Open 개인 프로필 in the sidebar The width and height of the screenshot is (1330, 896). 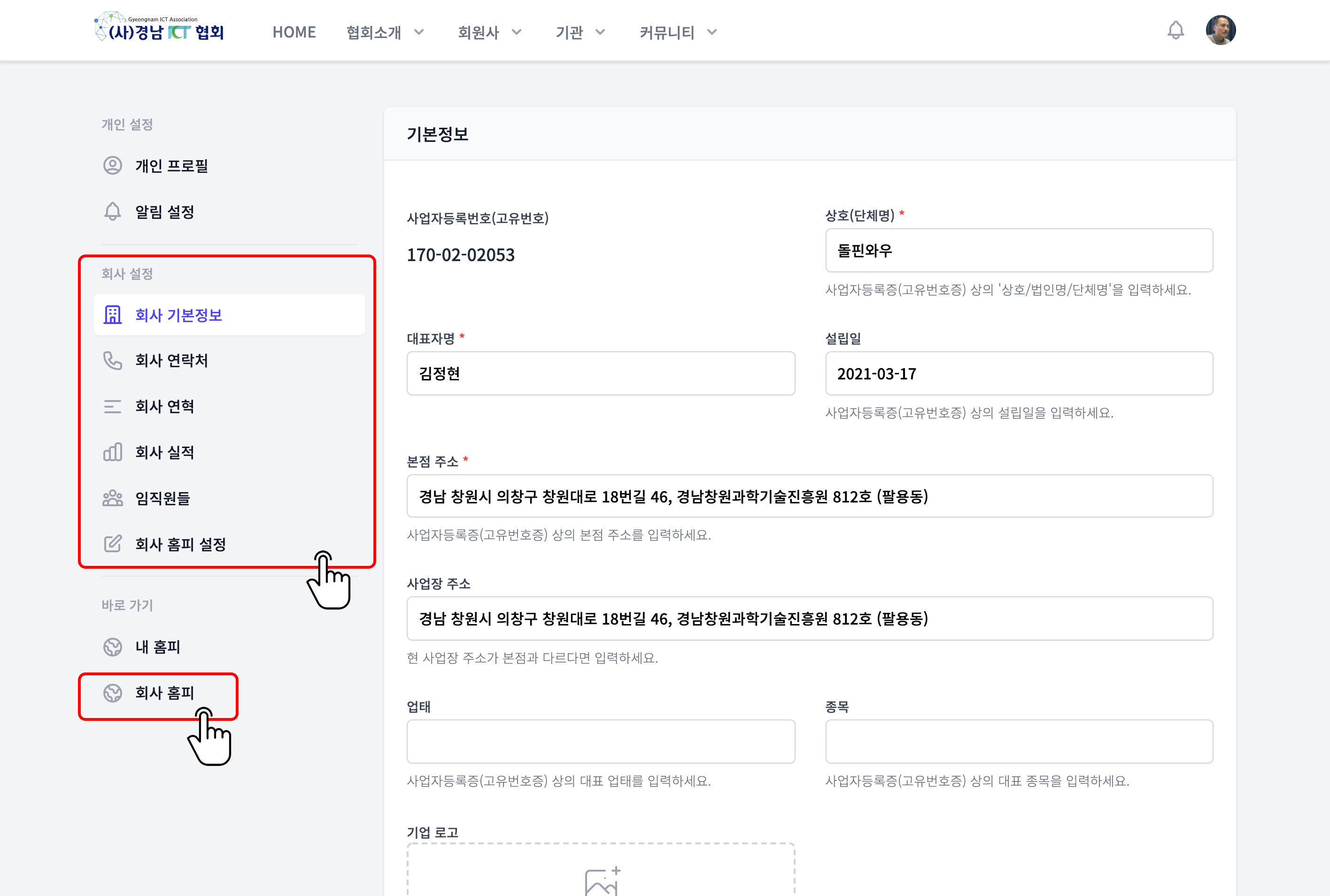[230, 166]
